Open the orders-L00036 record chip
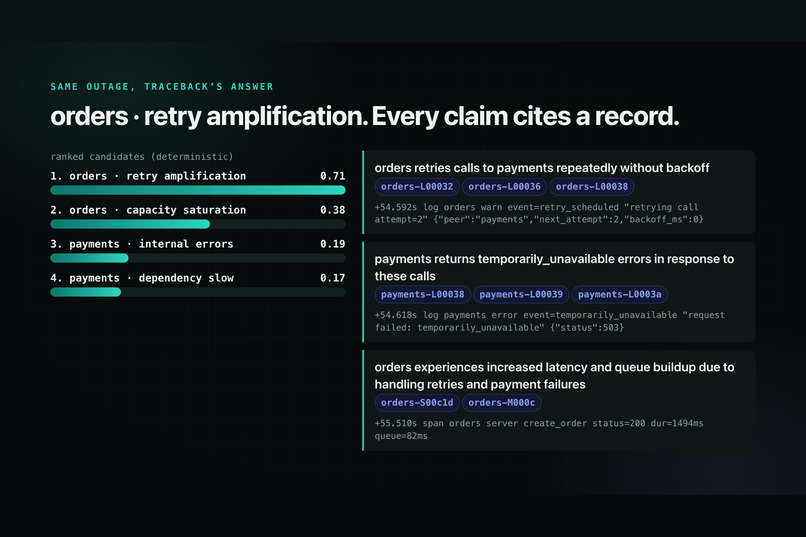Screen dimensions: 806x537 click(x=504, y=187)
